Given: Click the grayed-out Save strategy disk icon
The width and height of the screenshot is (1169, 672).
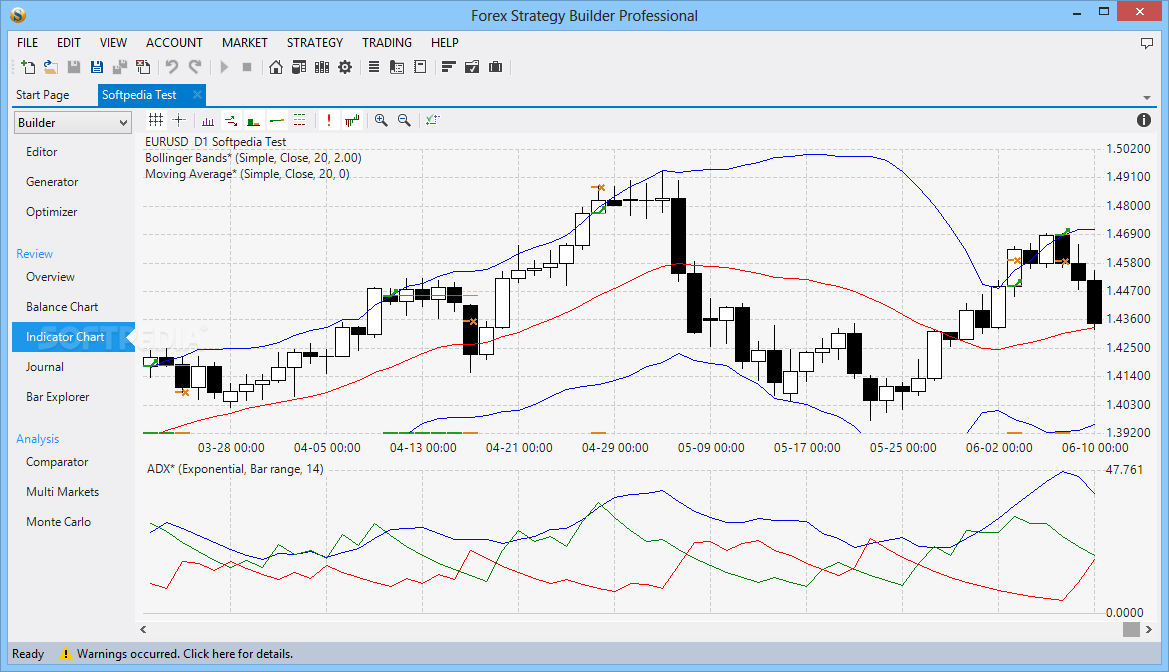Looking at the screenshot, I should (74, 67).
